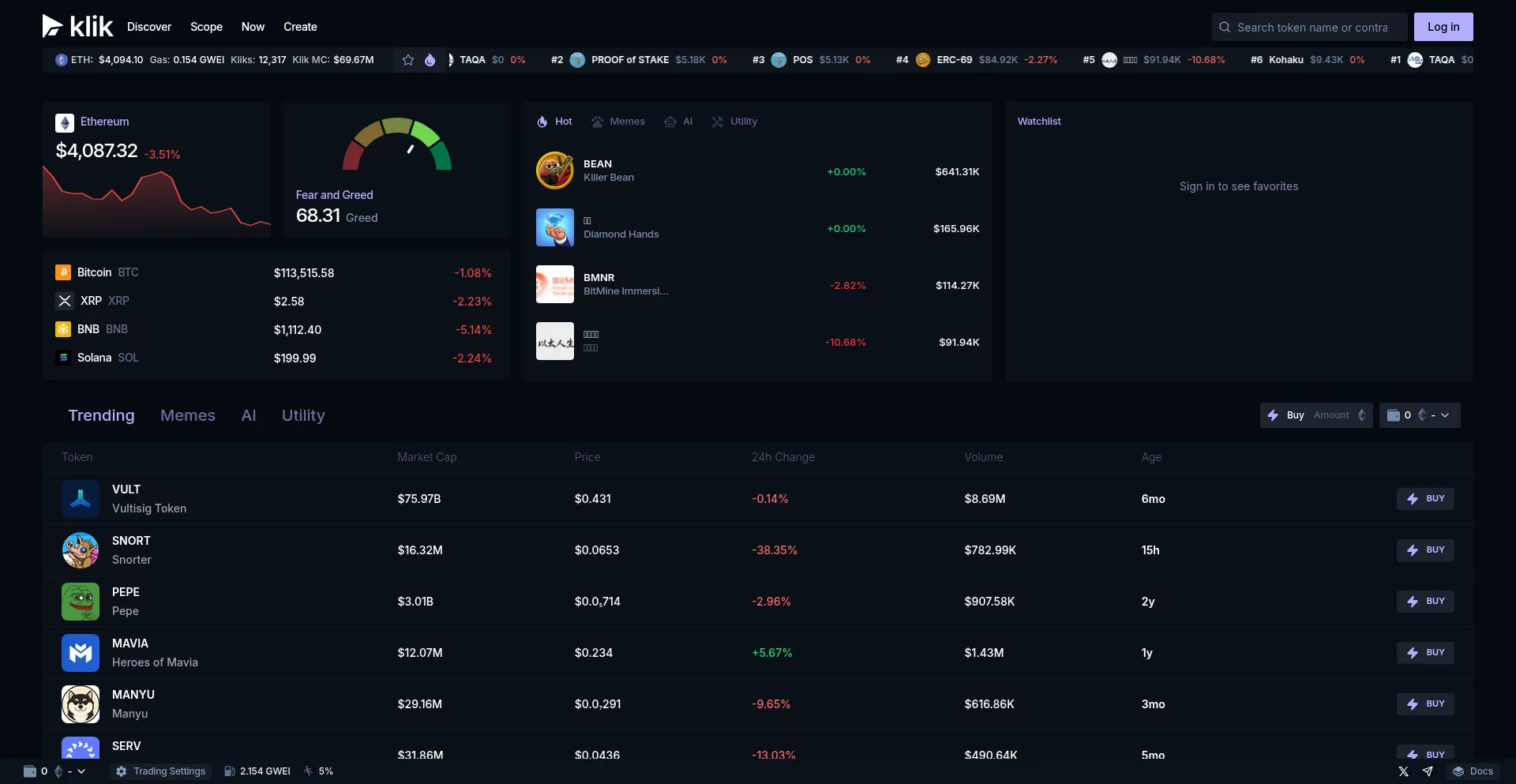Open the Docs link in footer
The image size is (1516, 784).
pyautogui.click(x=1473, y=771)
